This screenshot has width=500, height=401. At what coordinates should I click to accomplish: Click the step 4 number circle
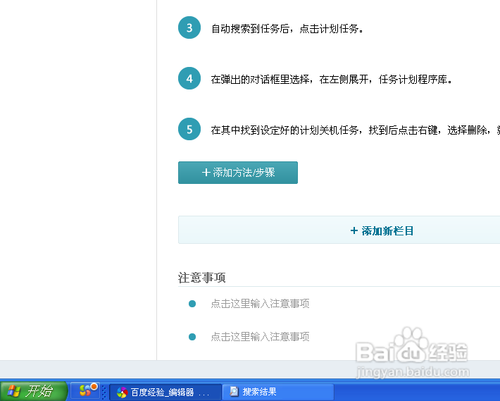coord(189,78)
